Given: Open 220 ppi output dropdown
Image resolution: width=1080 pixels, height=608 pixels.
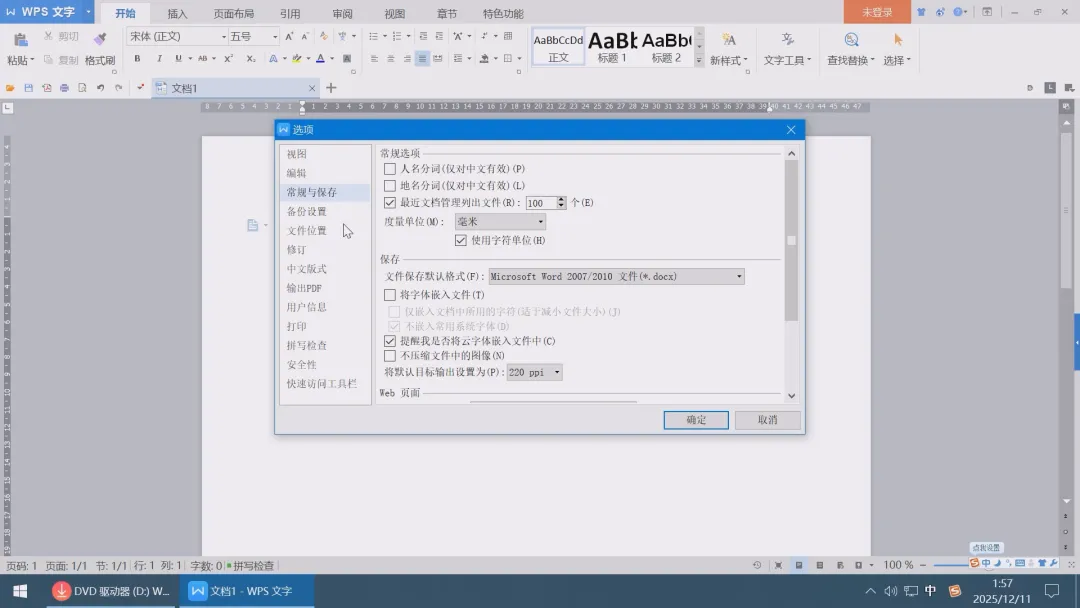Looking at the screenshot, I should tap(534, 373).
